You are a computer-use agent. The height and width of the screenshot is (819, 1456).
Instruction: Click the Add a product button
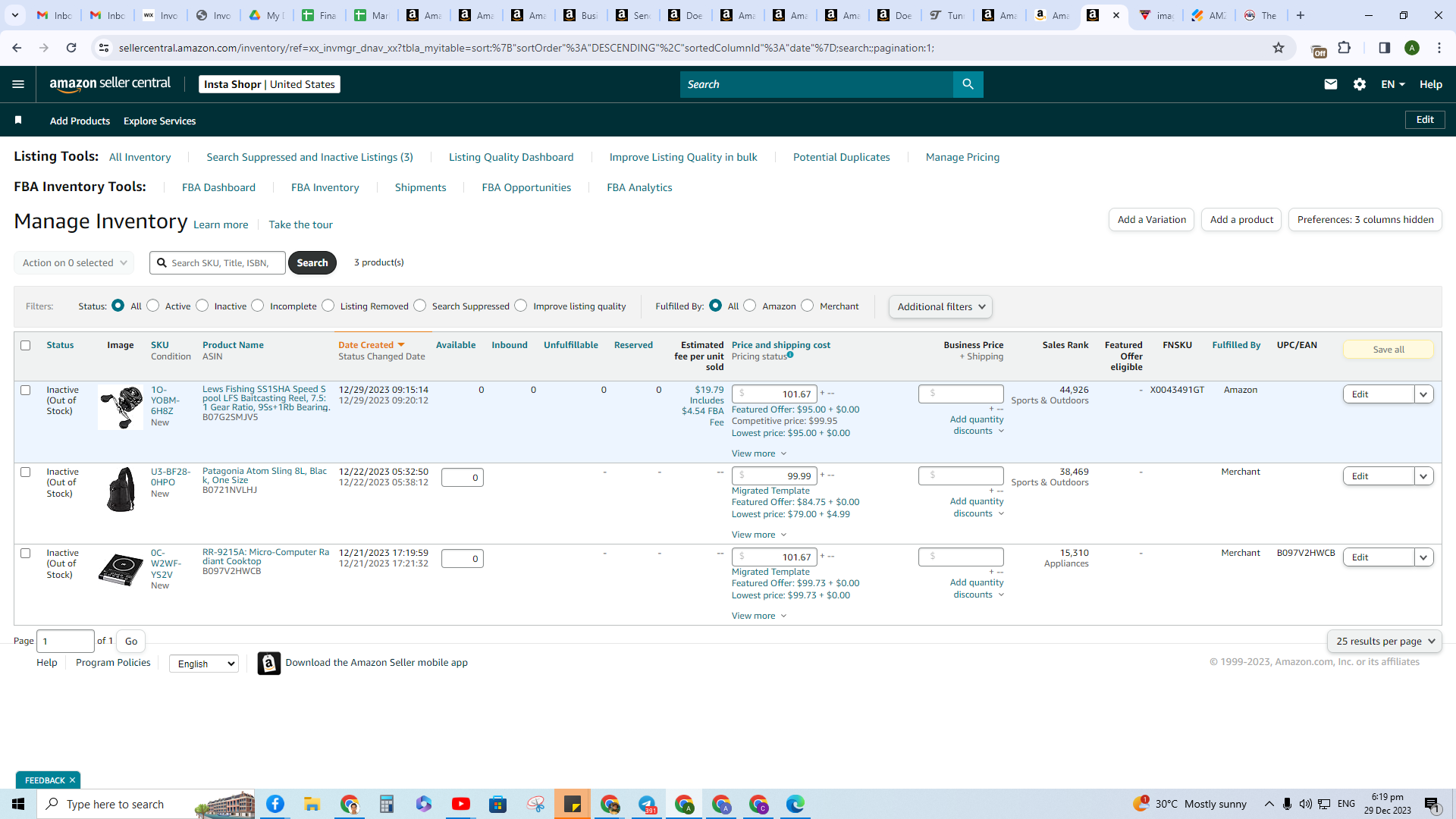[x=1241, y=220]
